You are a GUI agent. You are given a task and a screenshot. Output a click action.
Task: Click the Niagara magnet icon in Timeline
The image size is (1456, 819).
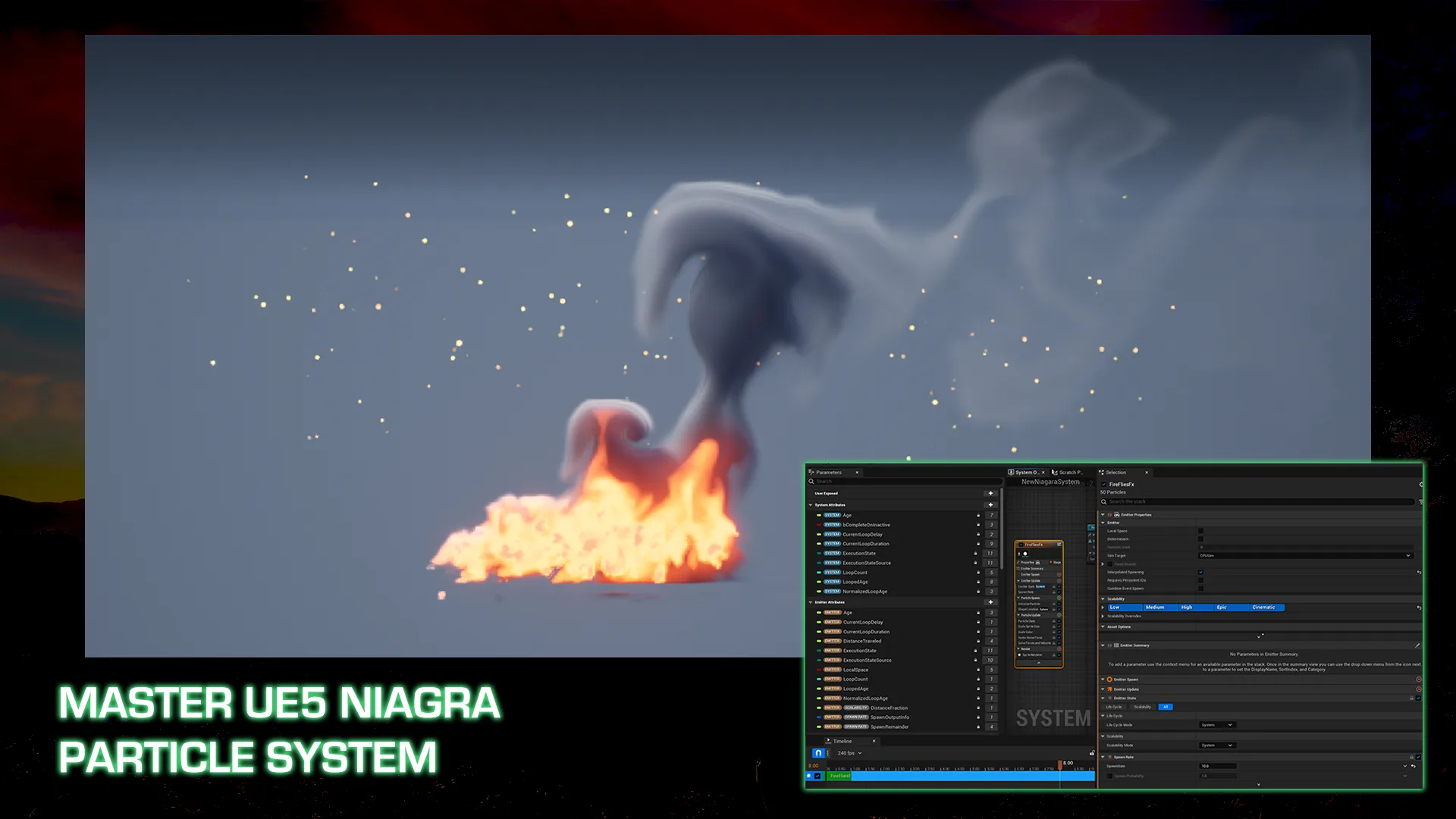tap(818, 753)
